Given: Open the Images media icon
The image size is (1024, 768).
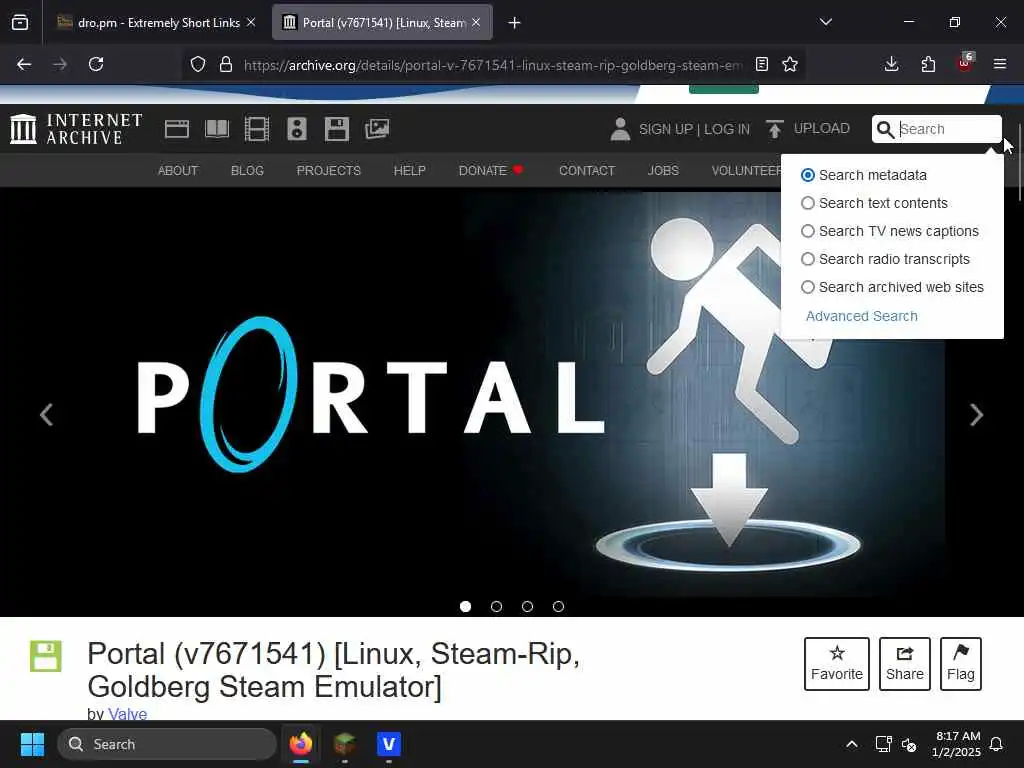Looking at the screenshot, I should click(377, 129).
